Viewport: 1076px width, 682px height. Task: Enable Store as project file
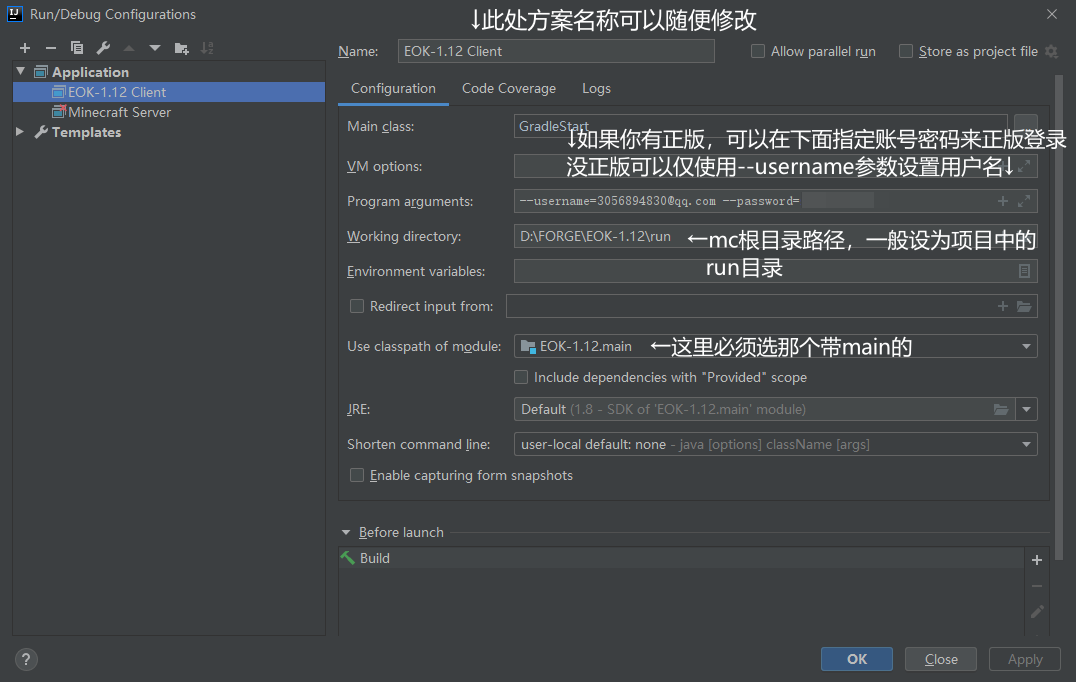(x=906, y=51)
